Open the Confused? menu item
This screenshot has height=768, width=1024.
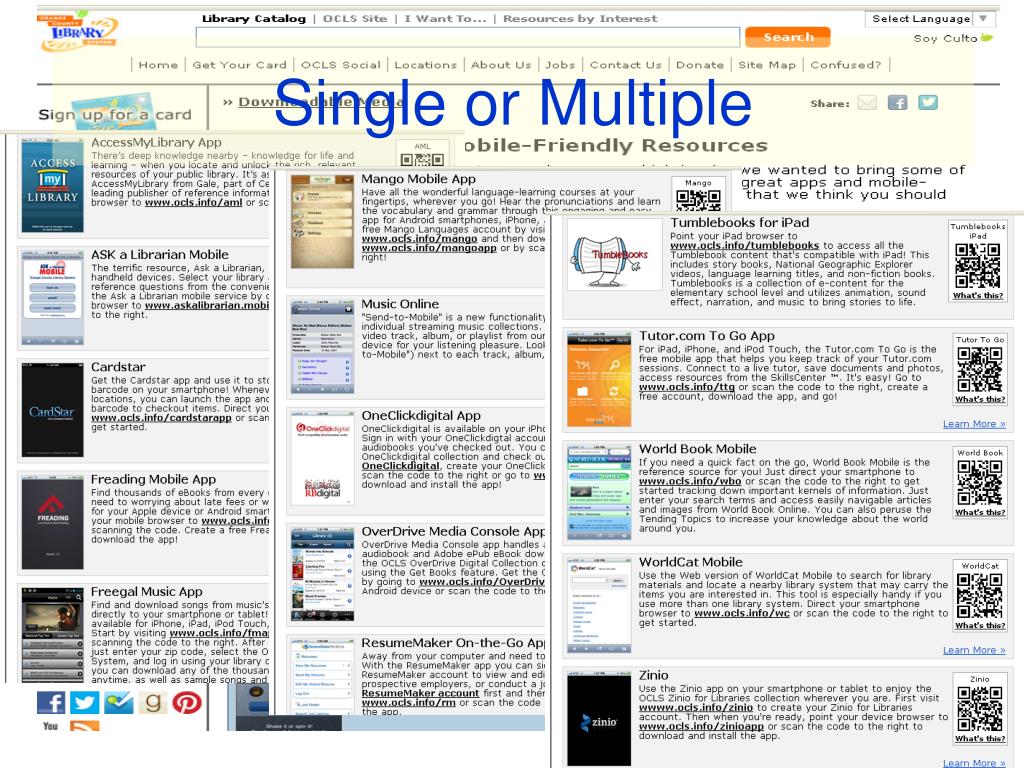click(846, 65)
